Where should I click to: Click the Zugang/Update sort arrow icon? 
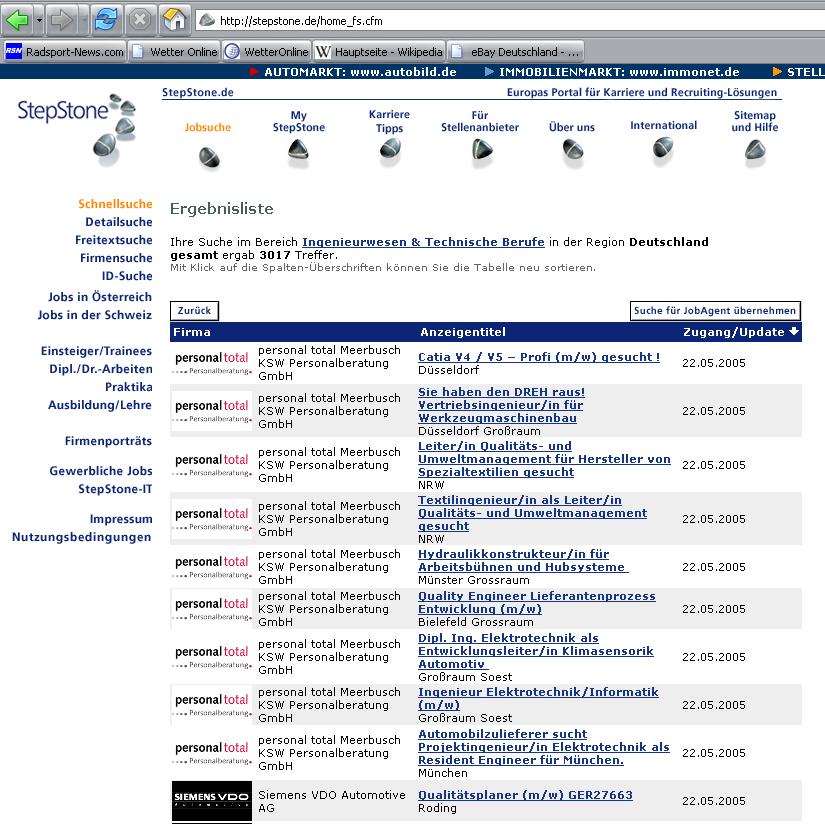point(793,331)
